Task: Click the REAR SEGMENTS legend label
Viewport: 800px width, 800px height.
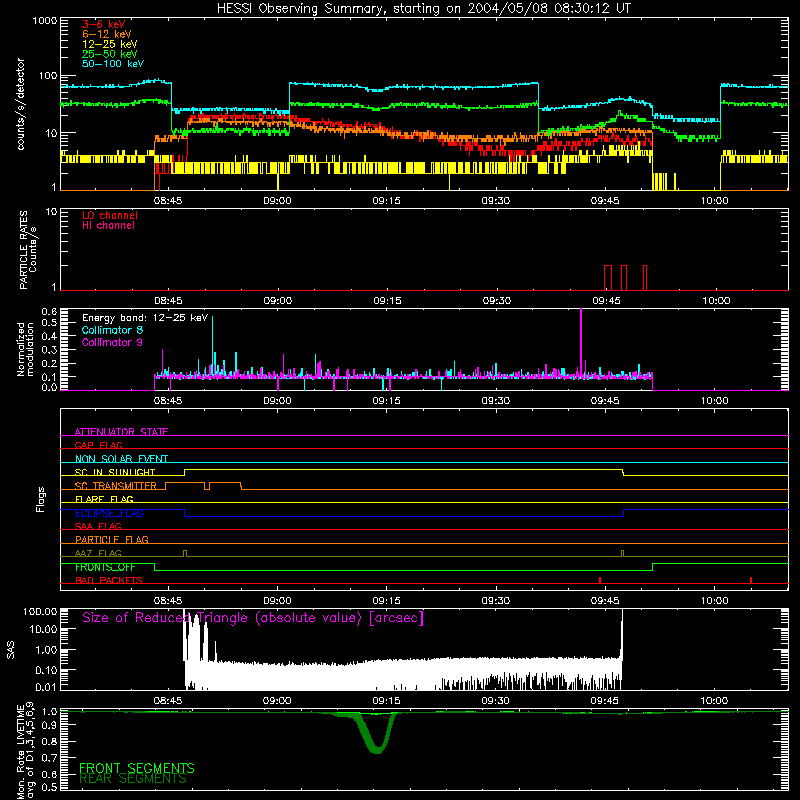Action: coord(133,778)
